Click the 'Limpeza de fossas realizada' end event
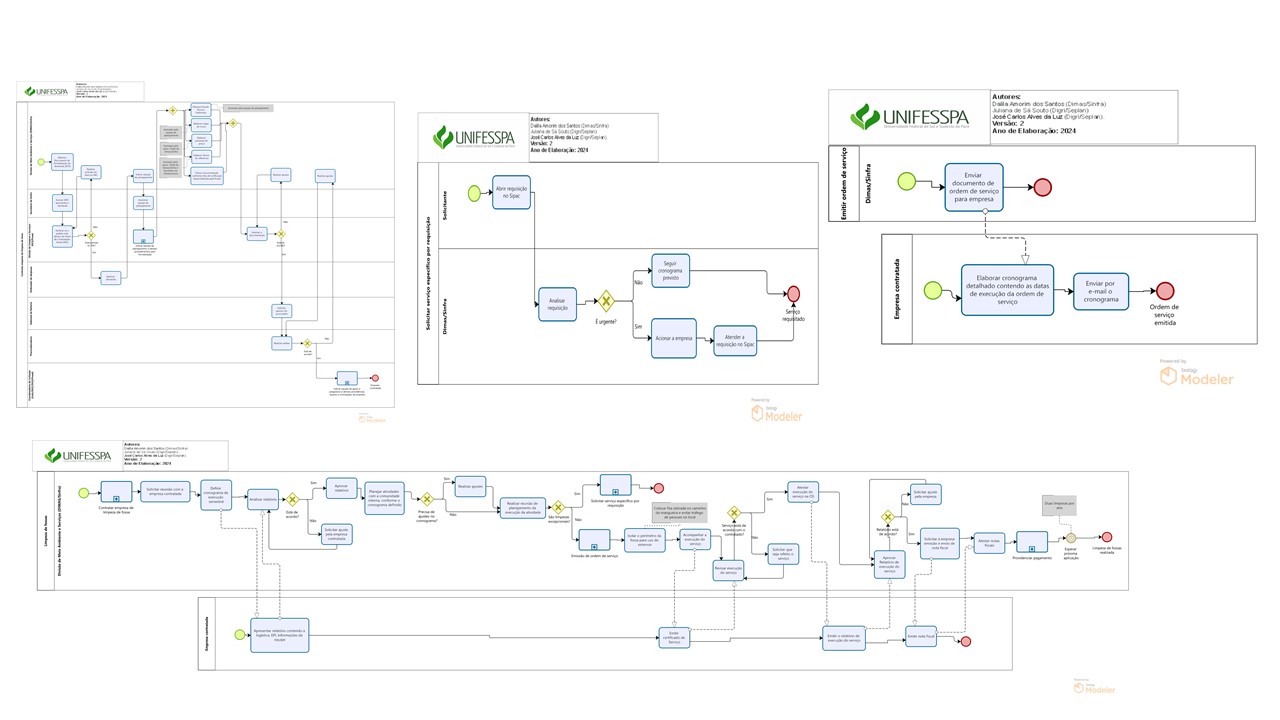 1106,537
